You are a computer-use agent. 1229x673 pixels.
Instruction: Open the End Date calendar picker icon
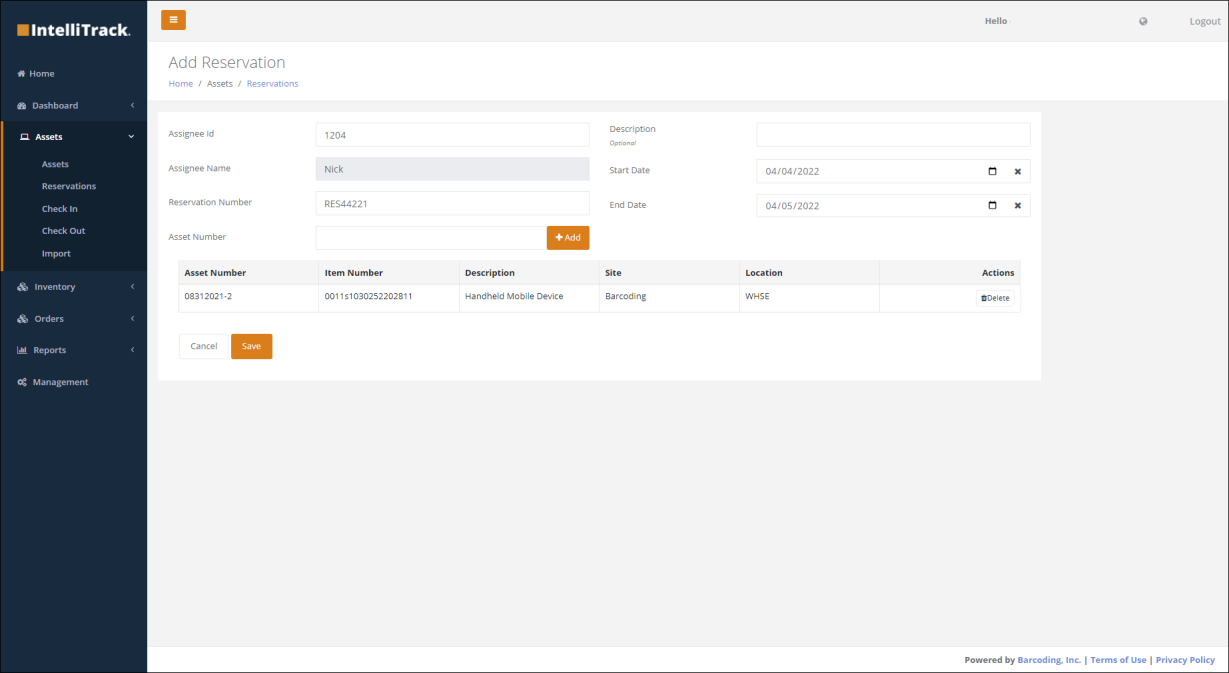tap(992, 205)
